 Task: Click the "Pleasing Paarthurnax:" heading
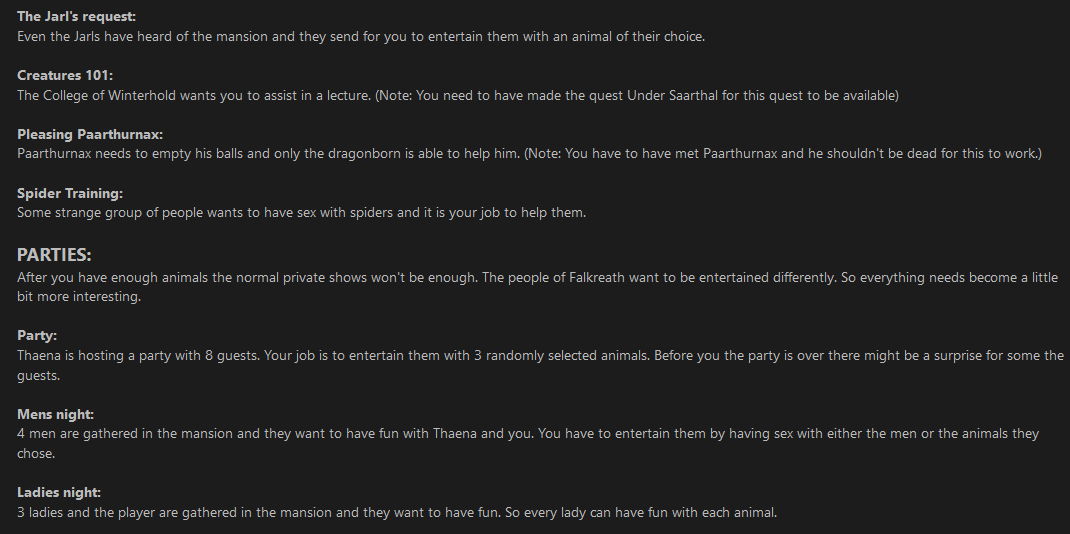tap(90, 134)
